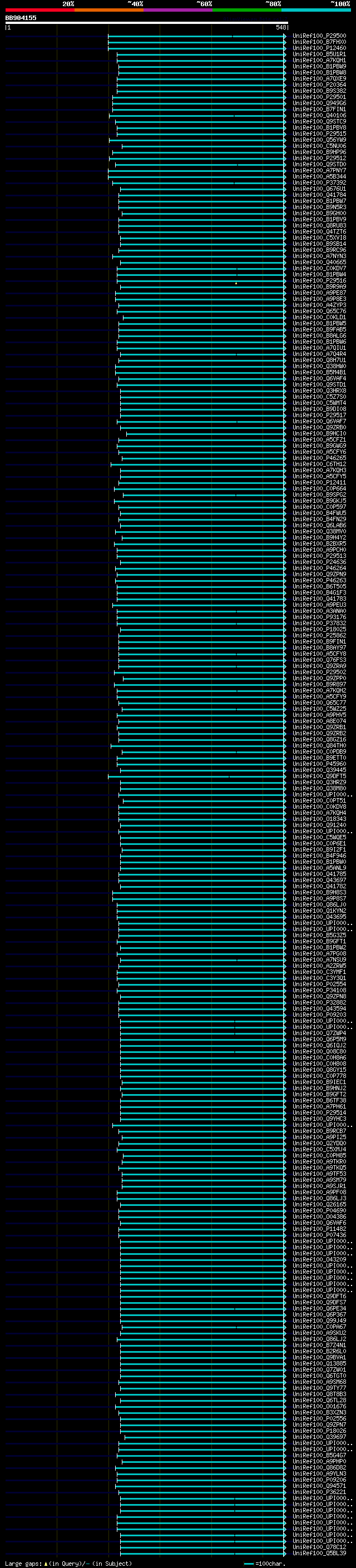Click the red 20% identity legend segment
Screen dimensions: 356x1568
click(39, 10)
